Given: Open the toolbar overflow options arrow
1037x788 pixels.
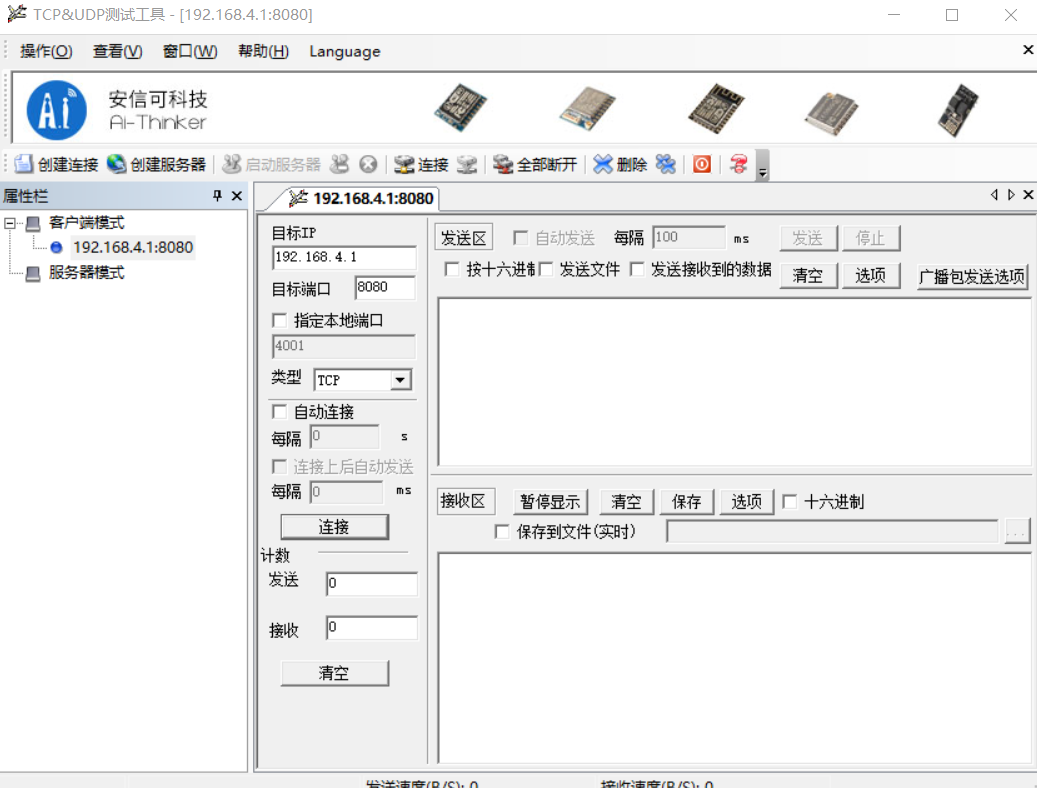Looking at the screenshot, I should (763, 165).
